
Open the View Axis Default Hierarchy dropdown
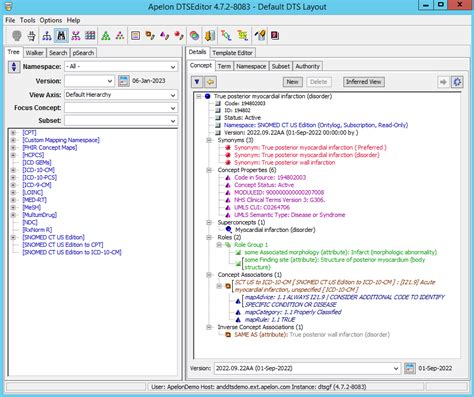(x=121, y=95)
